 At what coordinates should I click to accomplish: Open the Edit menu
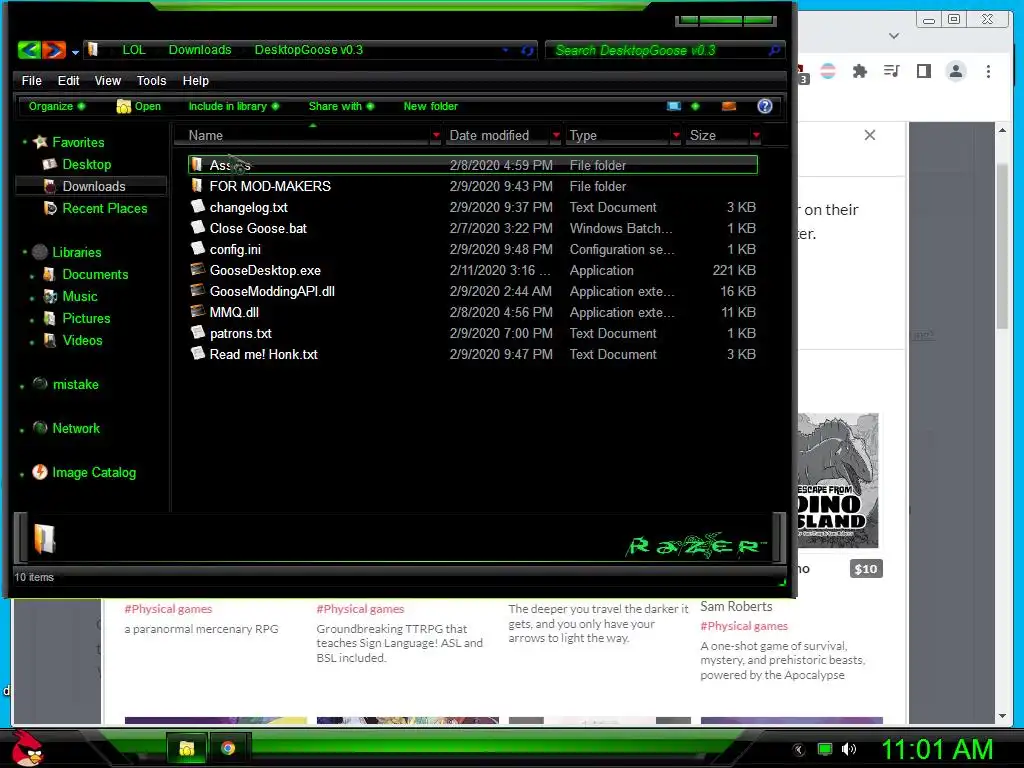[x=69, y=80]
